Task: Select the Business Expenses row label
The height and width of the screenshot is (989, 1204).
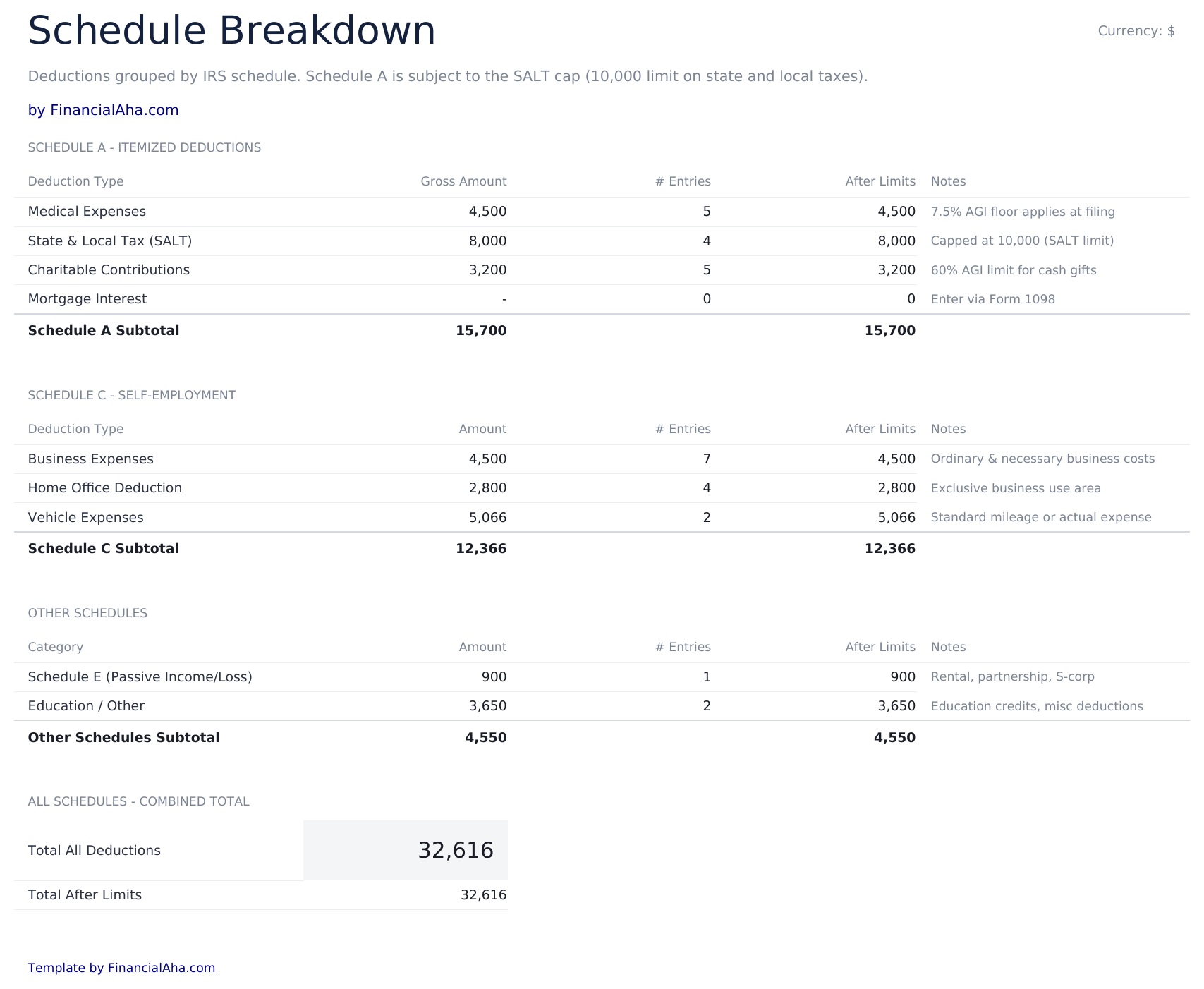Action: (91, 459)
